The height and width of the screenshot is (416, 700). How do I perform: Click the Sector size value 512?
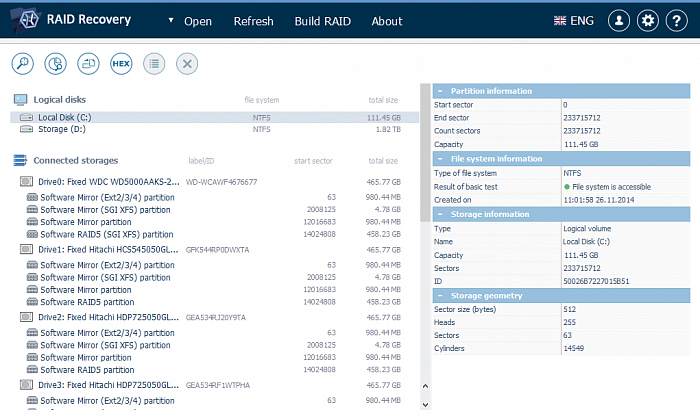click(569, 309)
